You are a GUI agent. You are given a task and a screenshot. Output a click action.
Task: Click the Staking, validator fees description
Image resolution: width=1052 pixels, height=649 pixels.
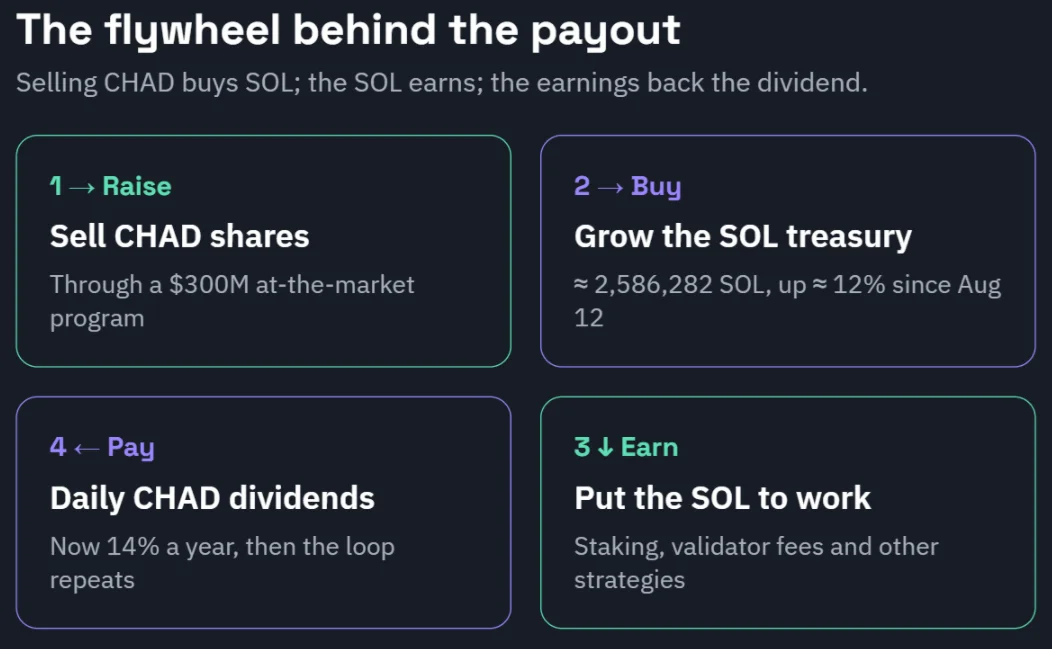coord(756,563)
